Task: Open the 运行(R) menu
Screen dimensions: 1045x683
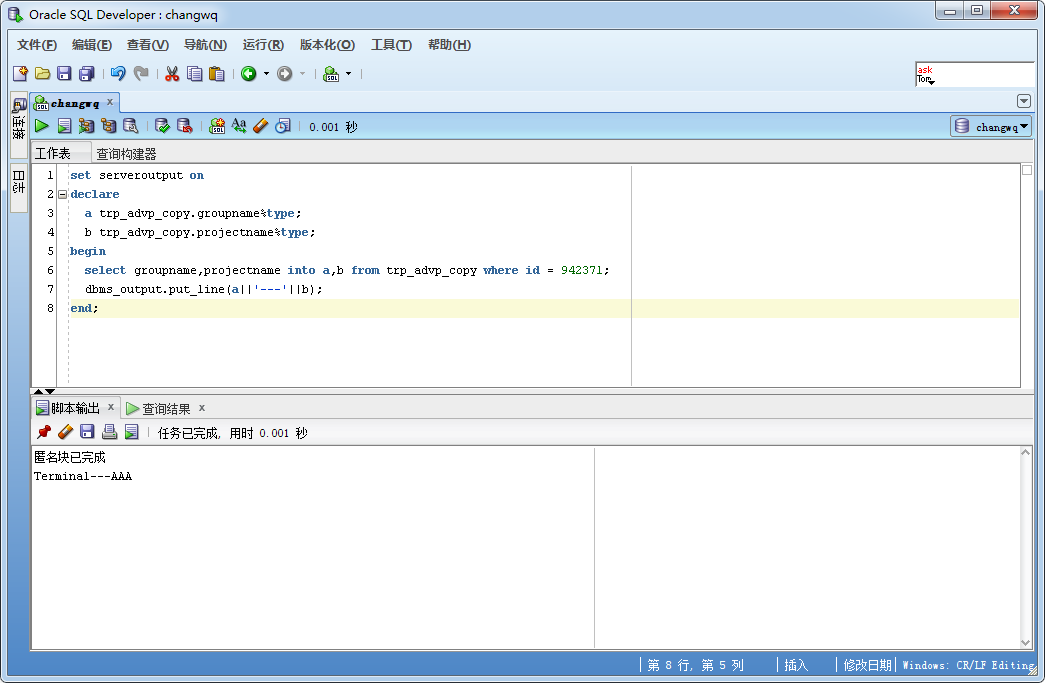Action: click(263, 45)
